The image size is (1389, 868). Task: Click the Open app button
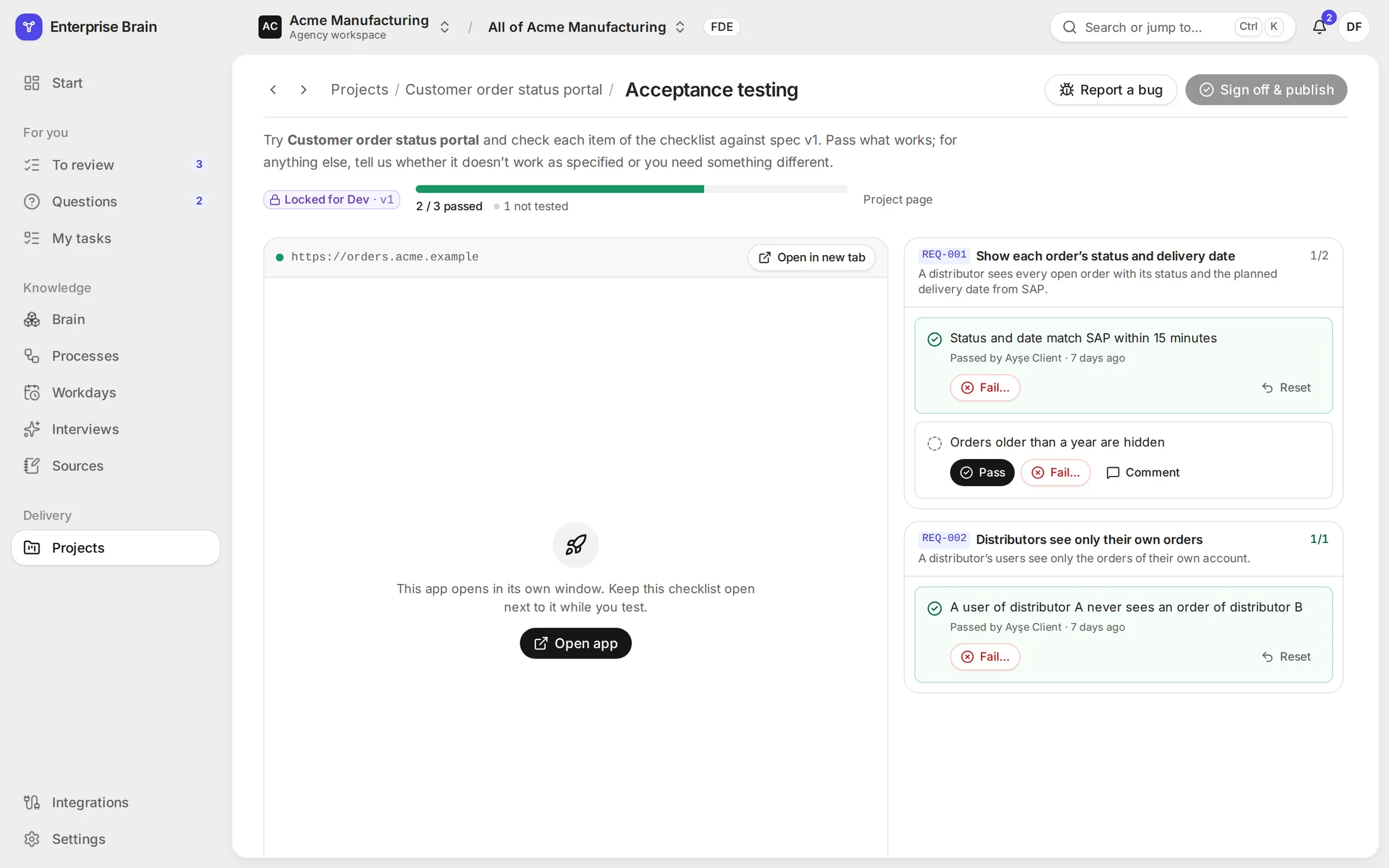[575, 643]
